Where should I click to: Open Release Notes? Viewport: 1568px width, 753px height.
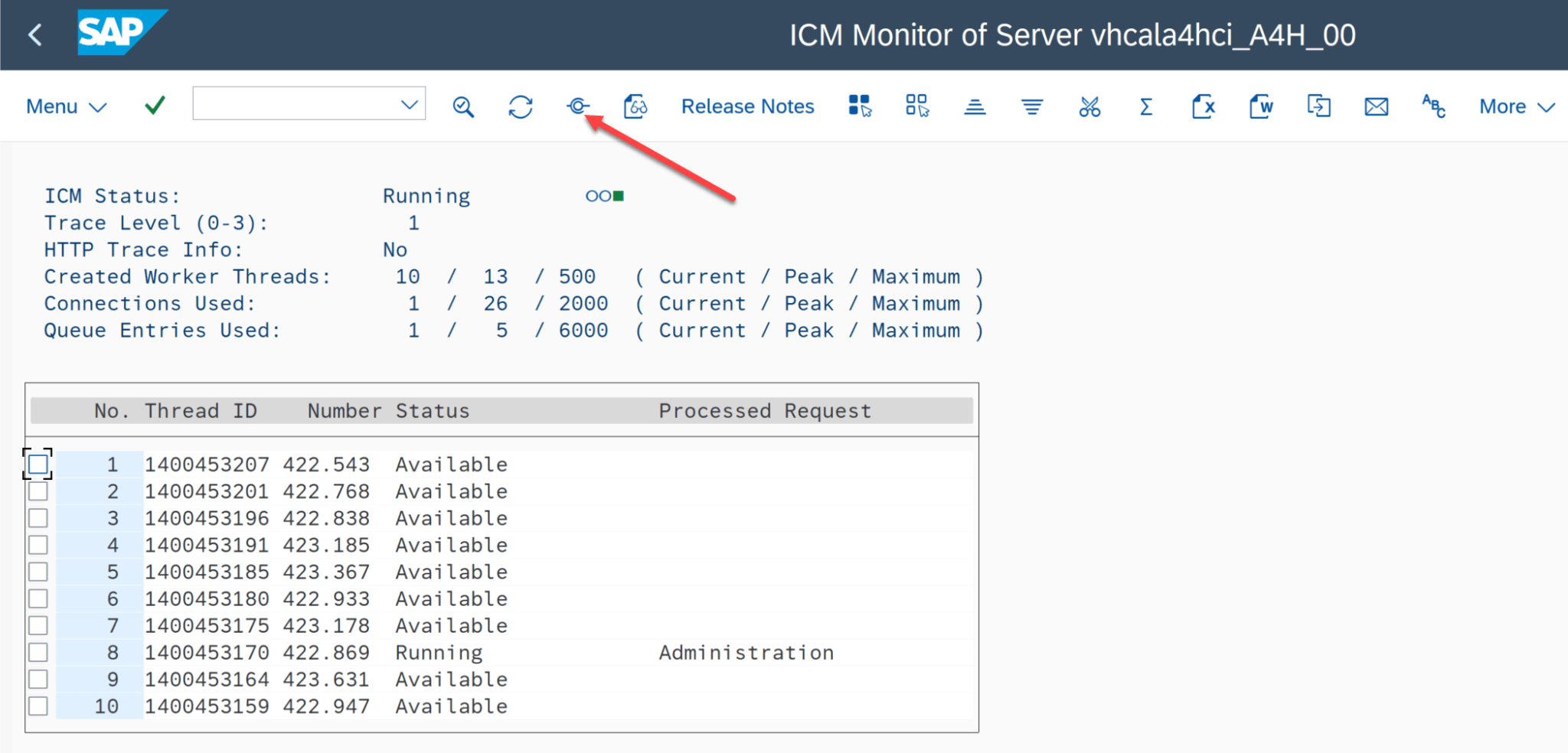[x=747, y=106]
